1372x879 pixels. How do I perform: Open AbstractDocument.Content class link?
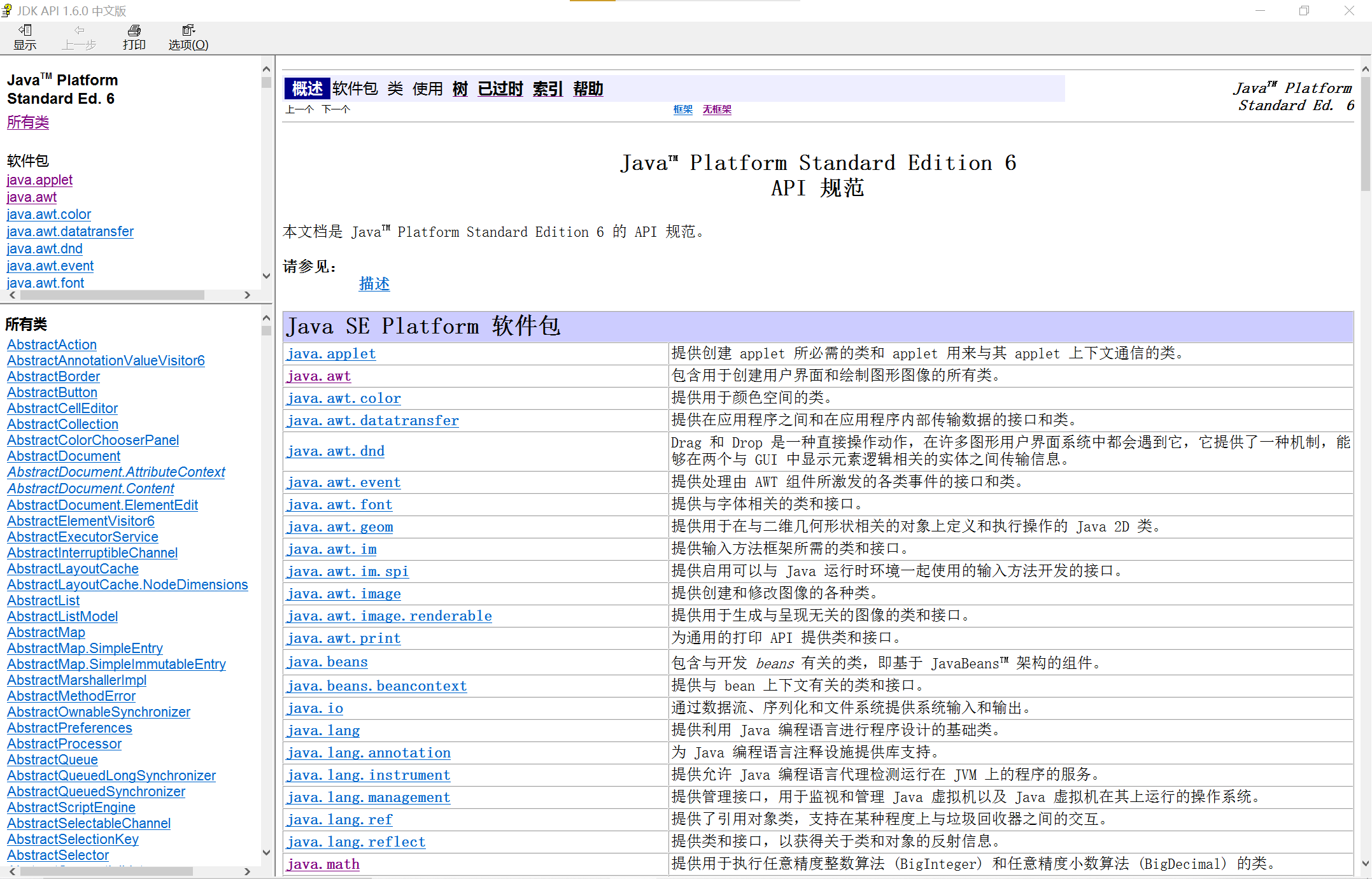(90, 488)
